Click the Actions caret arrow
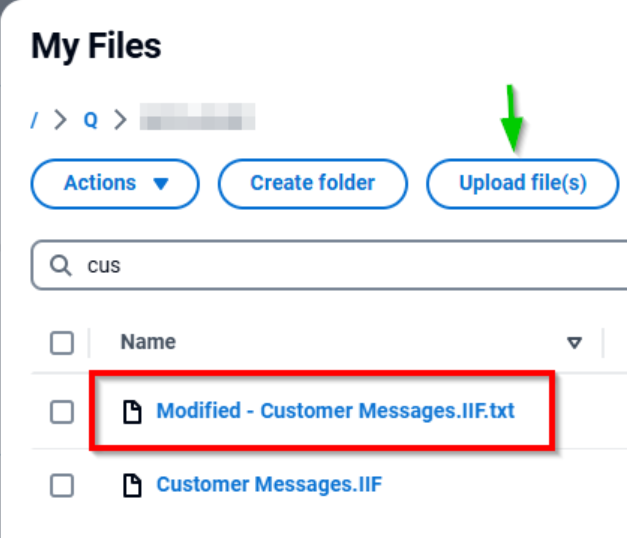The width and height of the screenshot is (627, 538). (x=161, y=184)
